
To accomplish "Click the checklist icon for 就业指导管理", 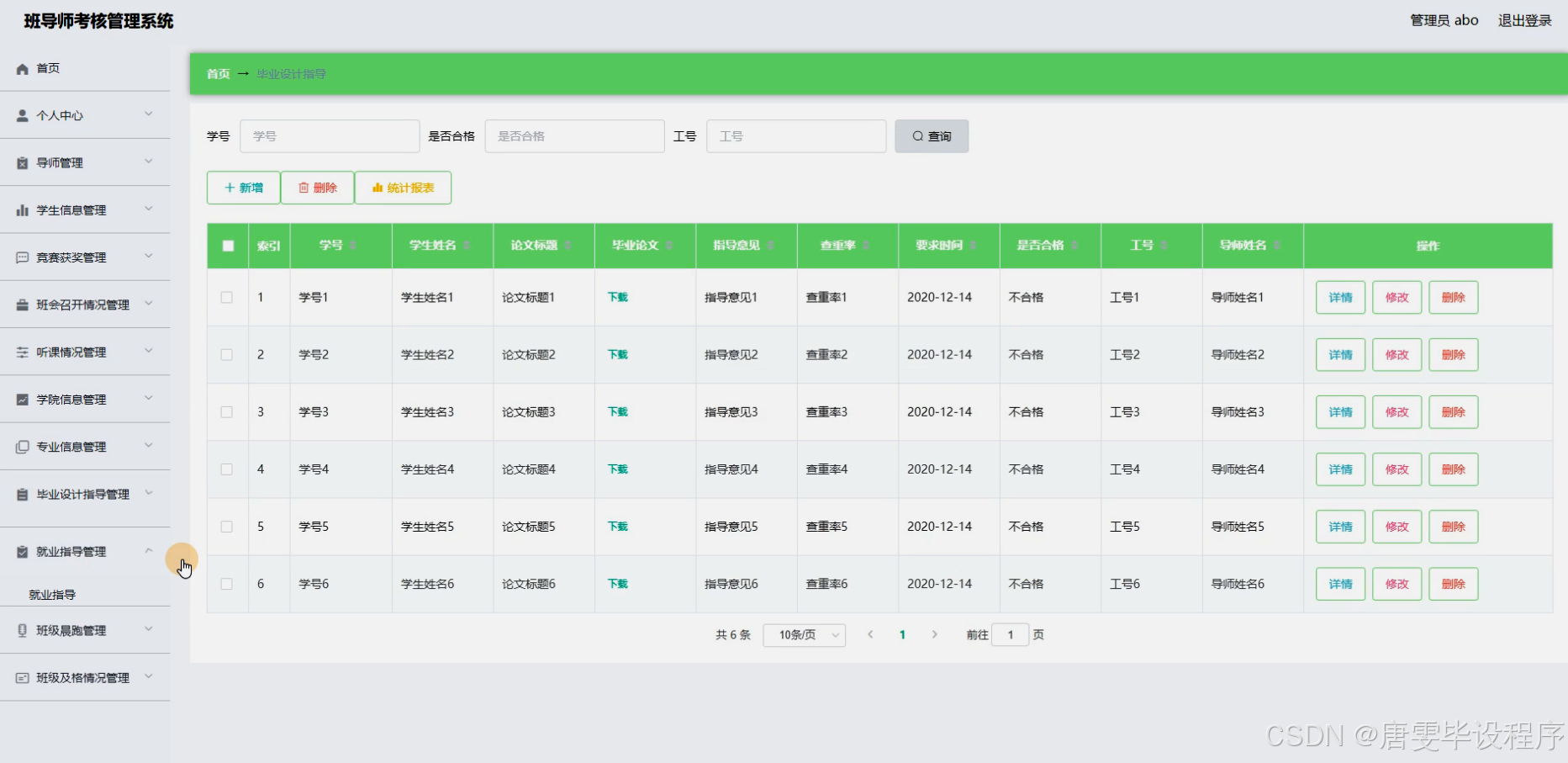I will (x=23, y=552).
